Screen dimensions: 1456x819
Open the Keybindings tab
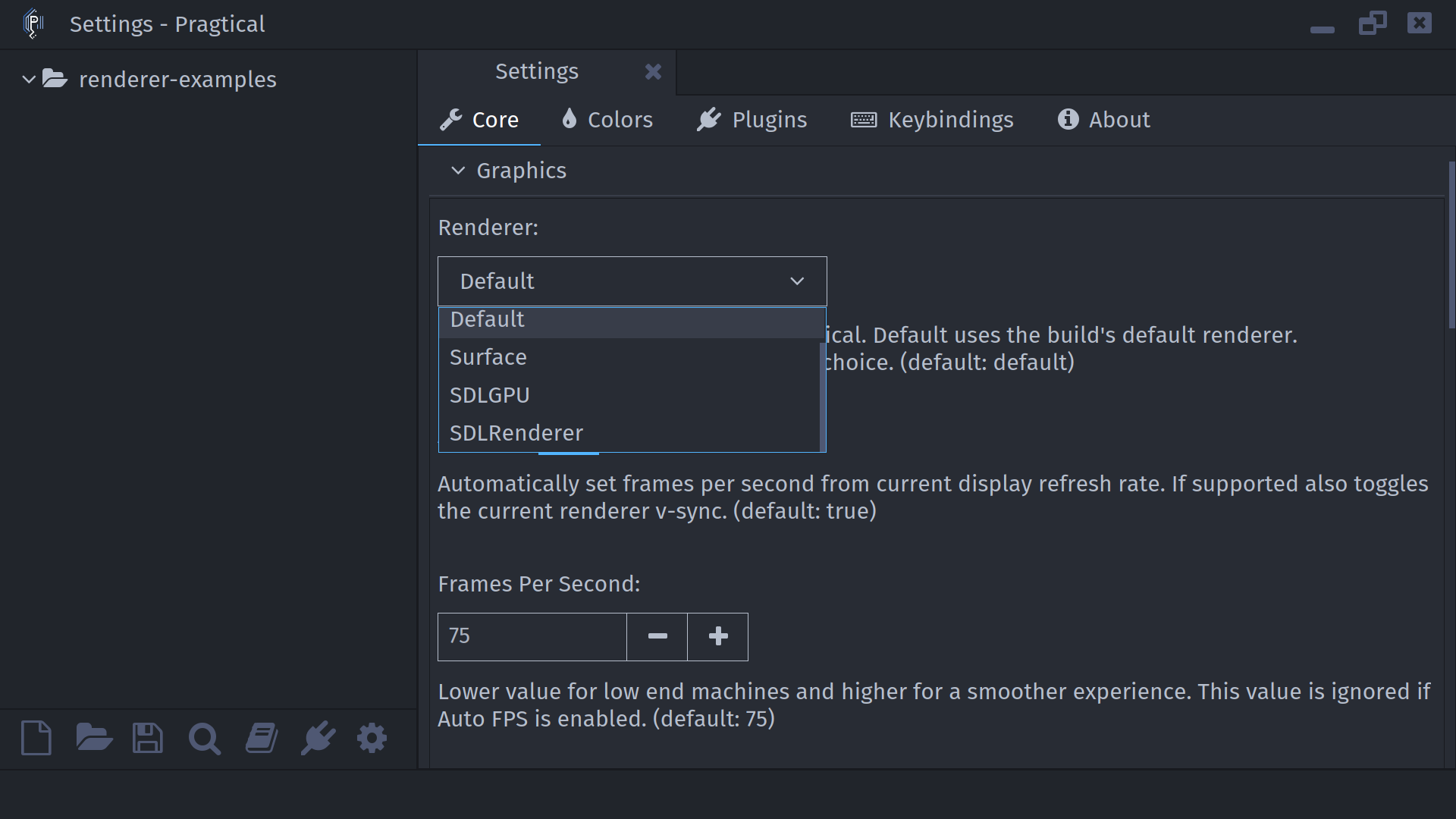point(932,120)
